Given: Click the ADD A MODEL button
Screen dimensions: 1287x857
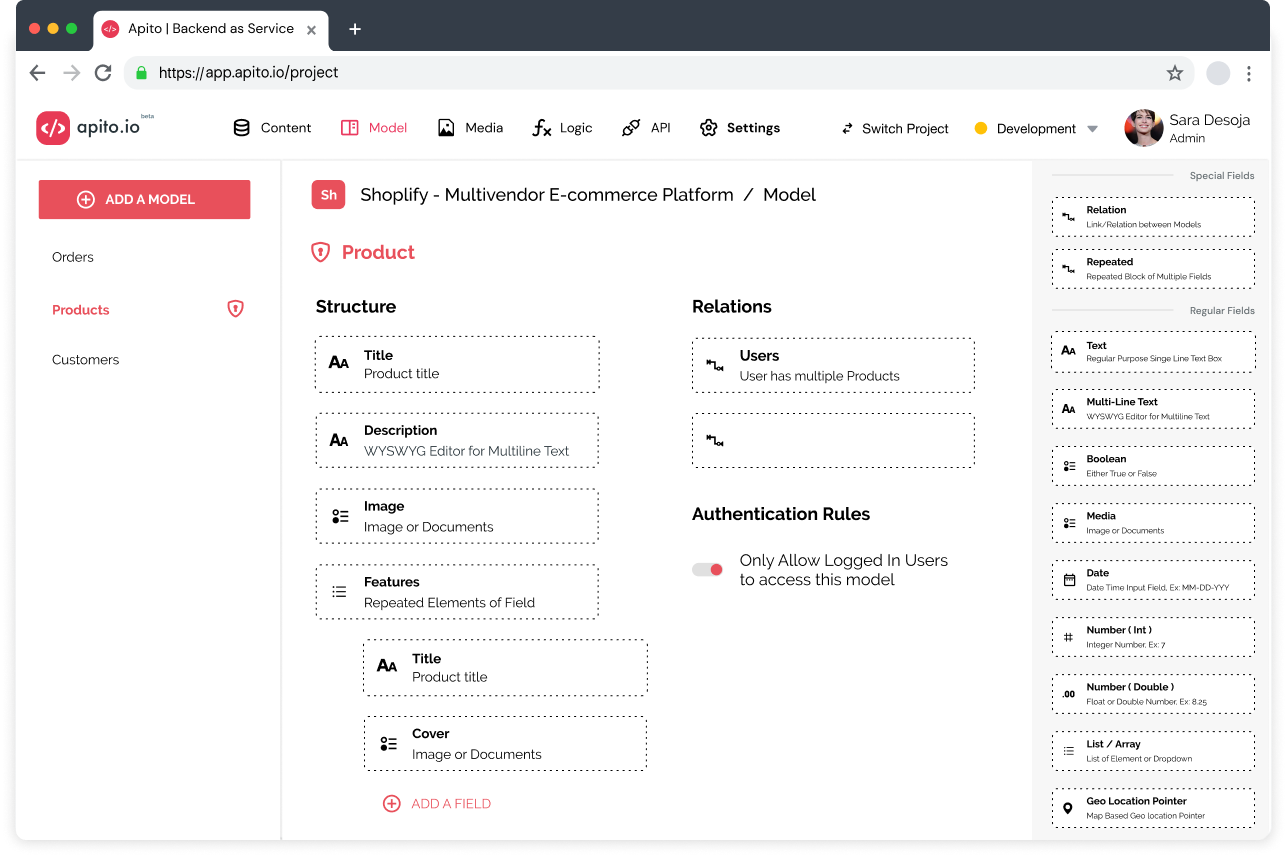Looking at the screenshot, I should [144, 199].
